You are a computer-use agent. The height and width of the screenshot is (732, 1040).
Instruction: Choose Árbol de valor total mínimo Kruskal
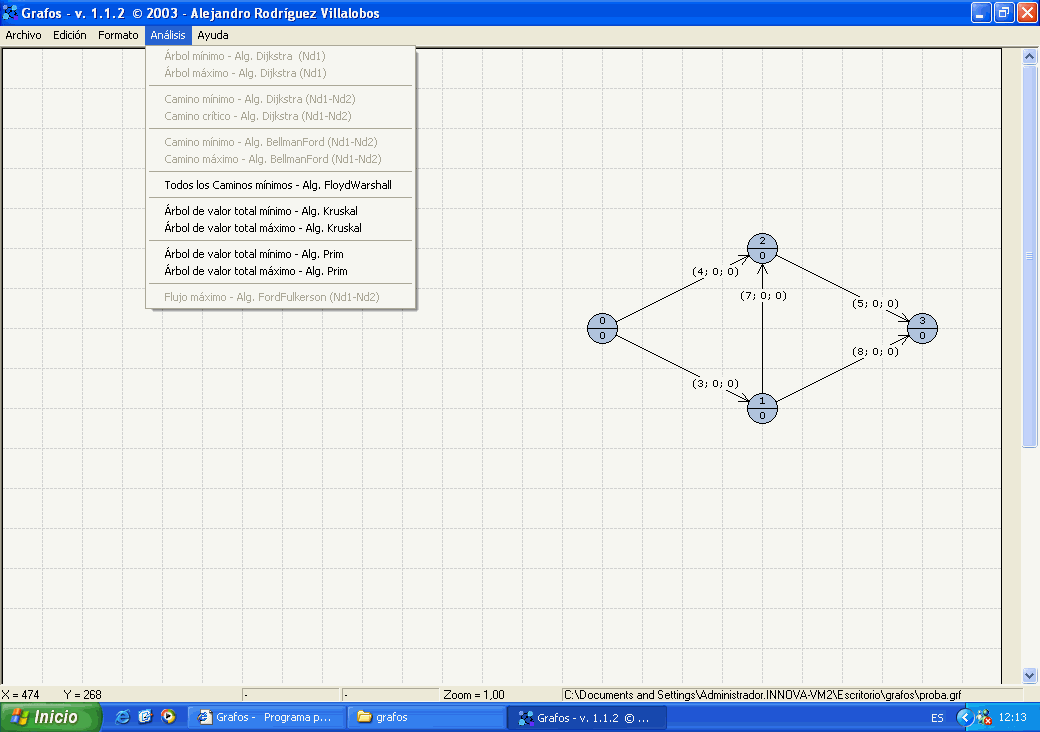tap(261, 211)
